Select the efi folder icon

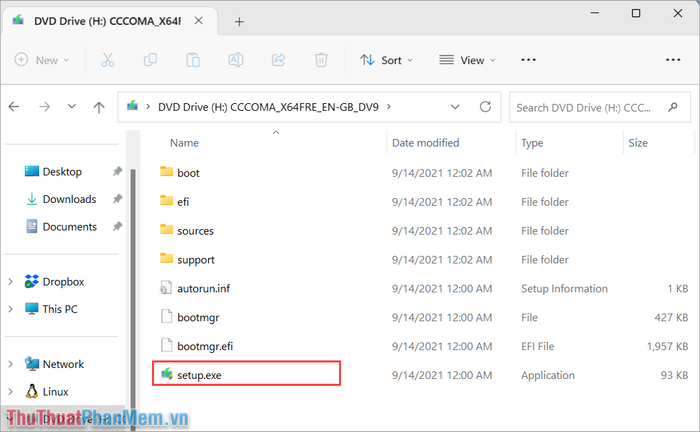[167, 201]
